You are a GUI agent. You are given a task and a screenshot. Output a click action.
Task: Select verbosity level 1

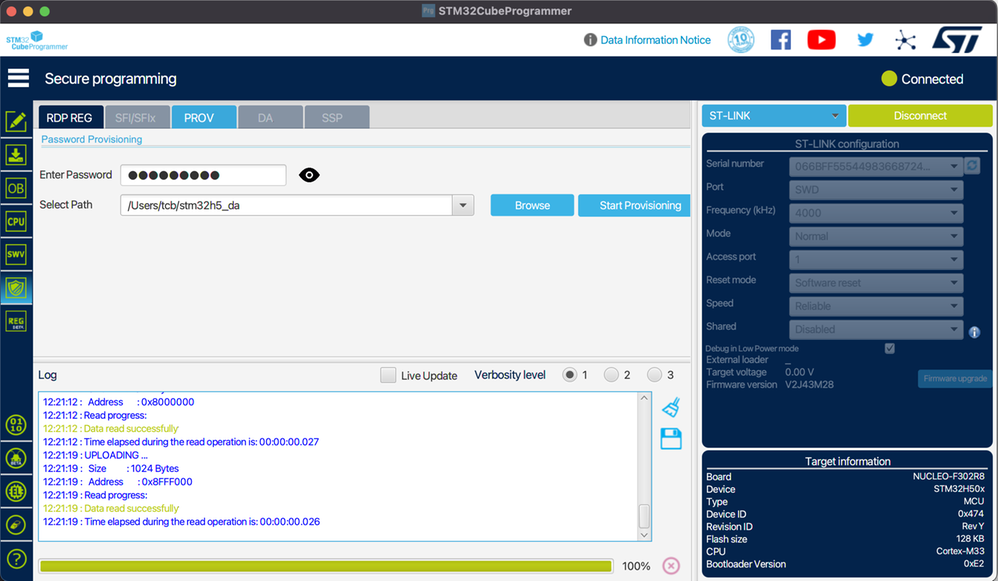tap(570, 375)
